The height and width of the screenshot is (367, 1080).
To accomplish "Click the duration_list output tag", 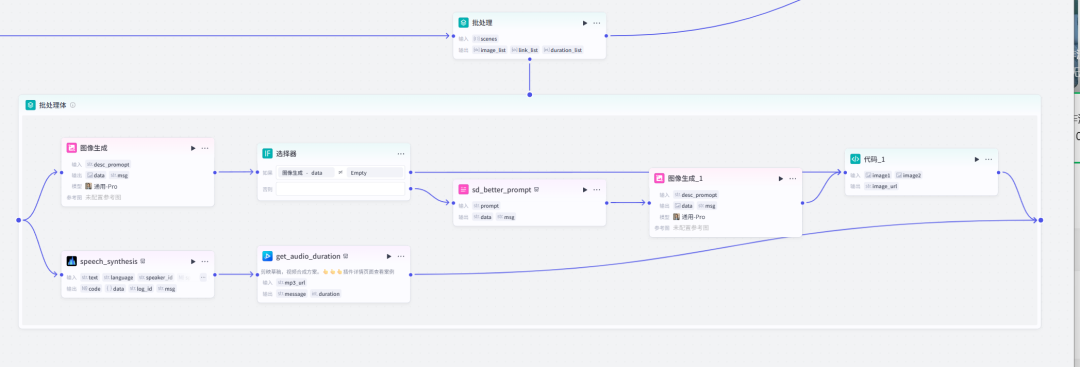I will pyautogui.click(x=563, y=50).
